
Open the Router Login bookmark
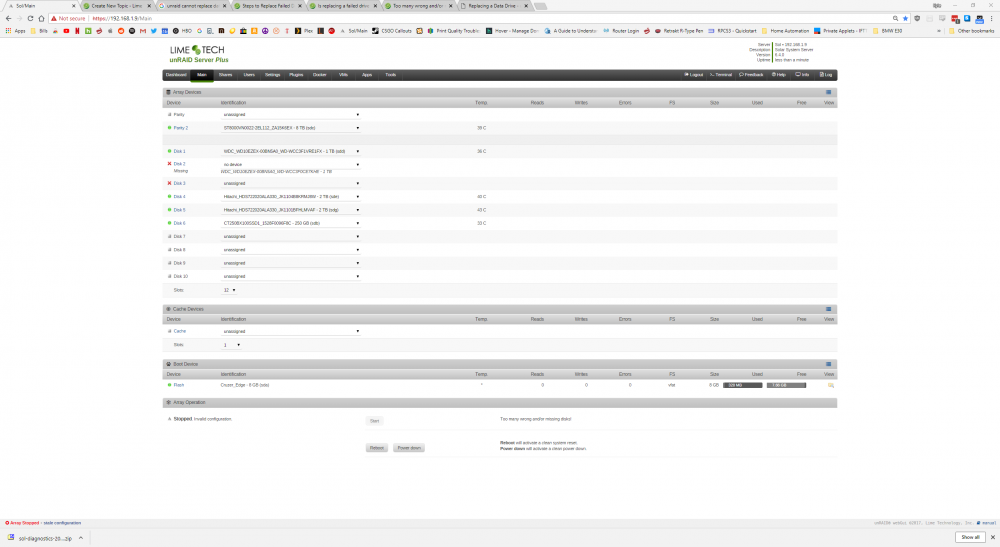click(621, 31)
